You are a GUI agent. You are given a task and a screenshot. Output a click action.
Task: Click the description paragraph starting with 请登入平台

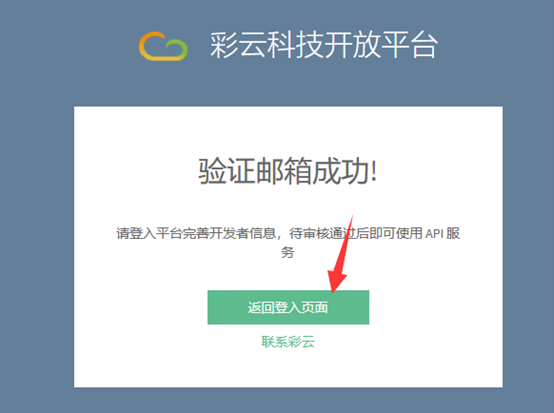pos(288,243)
